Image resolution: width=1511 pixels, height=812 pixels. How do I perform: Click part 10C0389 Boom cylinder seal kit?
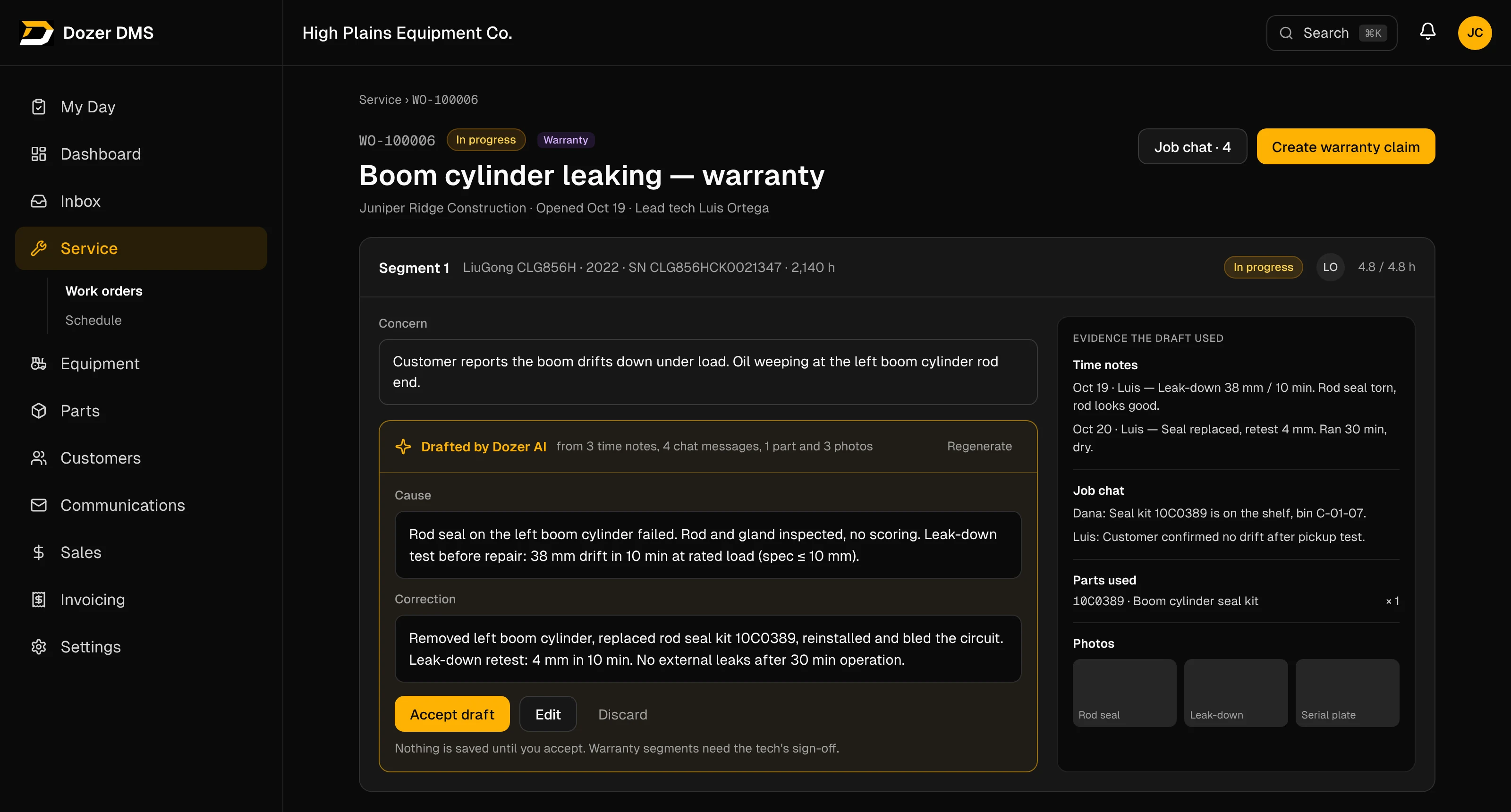coord(1236,601)
